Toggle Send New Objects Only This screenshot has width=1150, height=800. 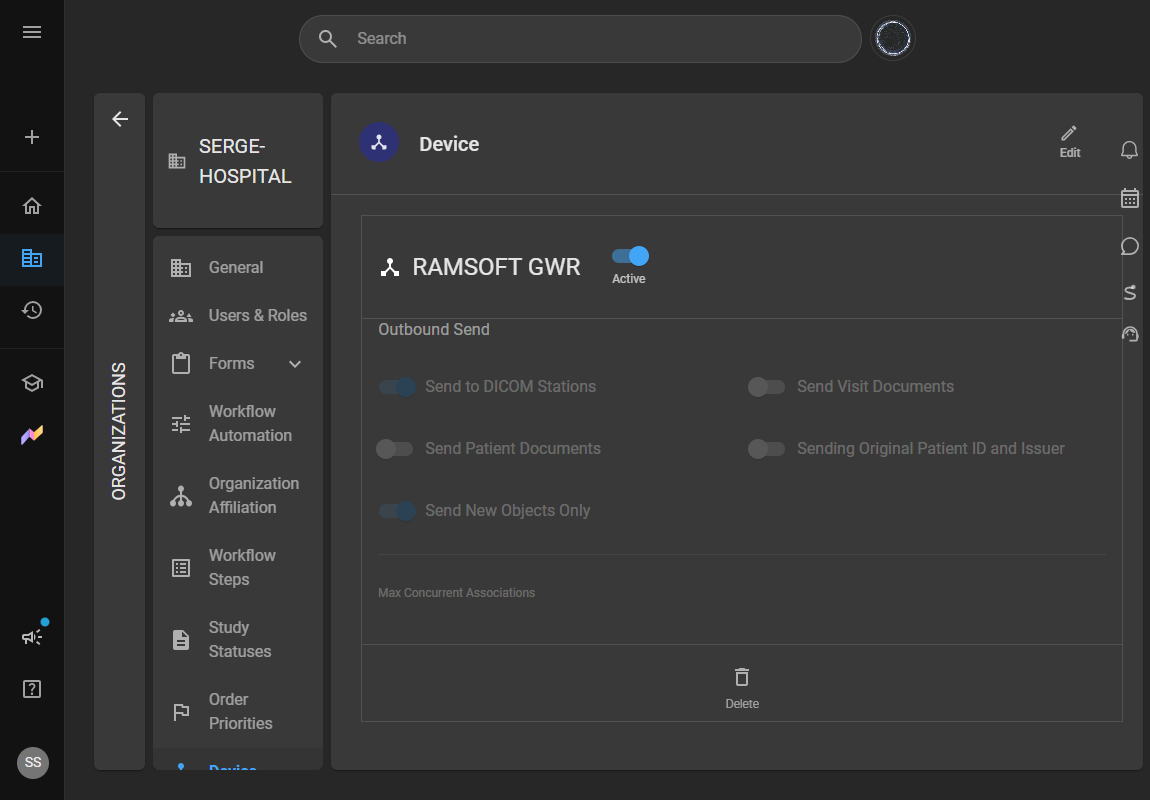click(x=397, y=511)
